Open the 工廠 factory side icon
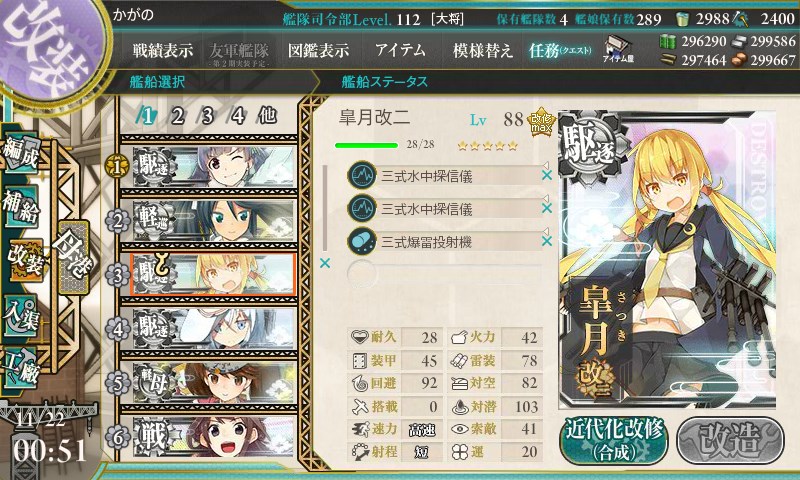The width and height of the screenshot is (800, 480). 21,368
